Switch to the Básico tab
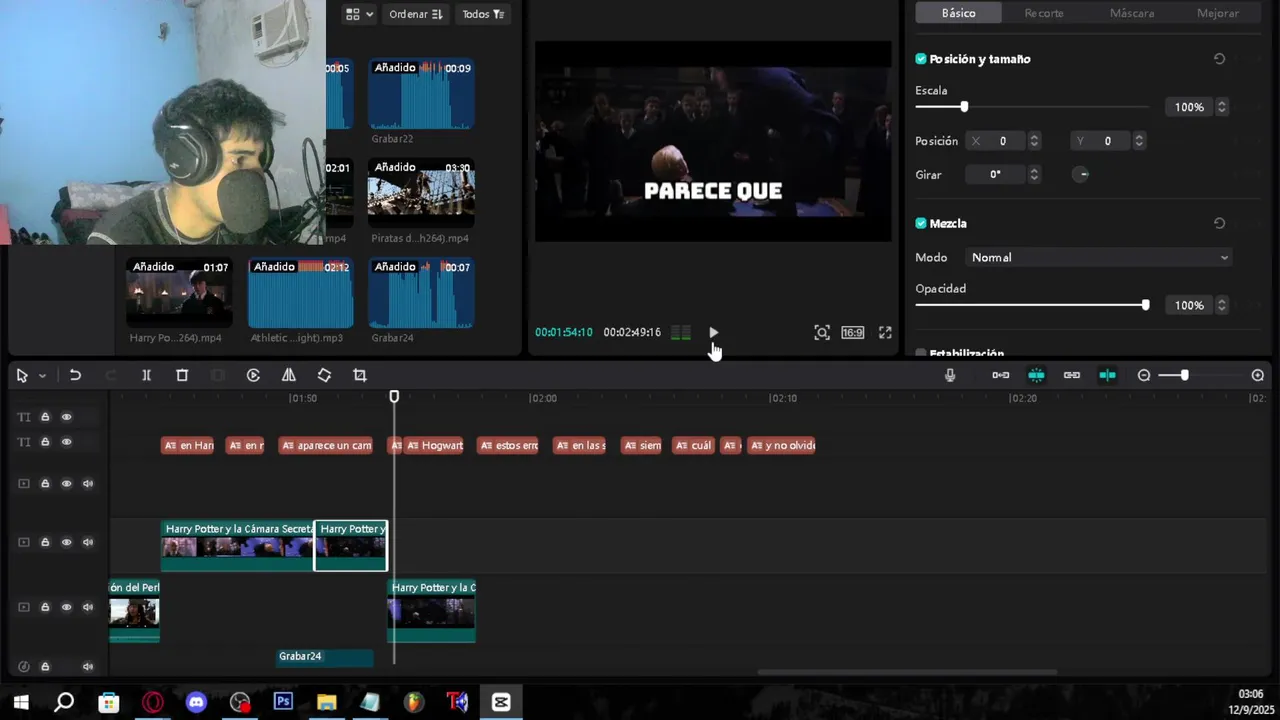Image resolution: width=1280 pixels, height=720 pixels. click(x=958, y=13)
